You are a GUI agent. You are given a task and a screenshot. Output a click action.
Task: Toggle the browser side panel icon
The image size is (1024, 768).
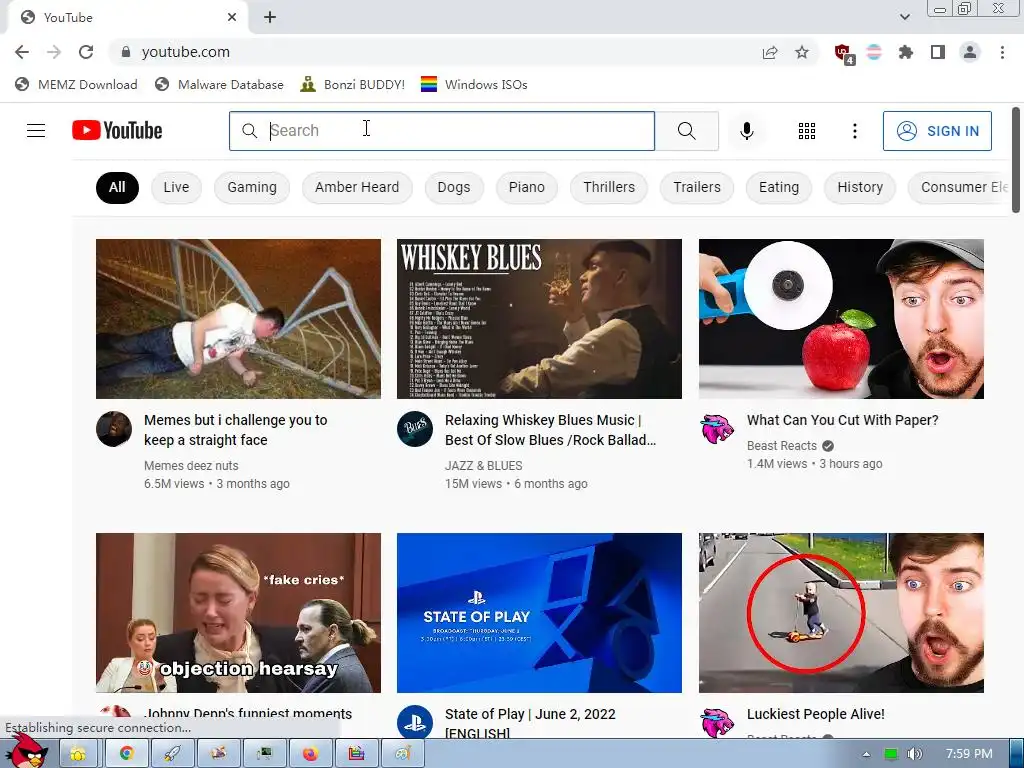938,52
